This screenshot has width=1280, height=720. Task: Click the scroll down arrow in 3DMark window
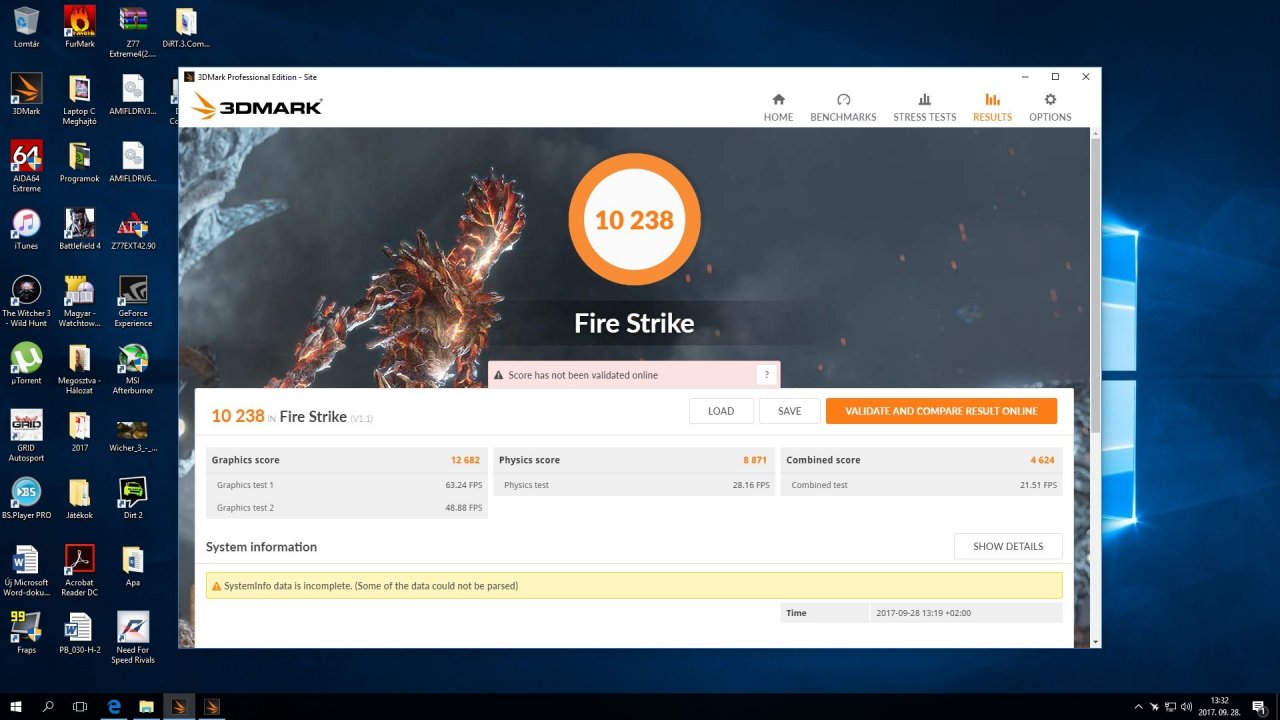click(x=1095, y=641)
